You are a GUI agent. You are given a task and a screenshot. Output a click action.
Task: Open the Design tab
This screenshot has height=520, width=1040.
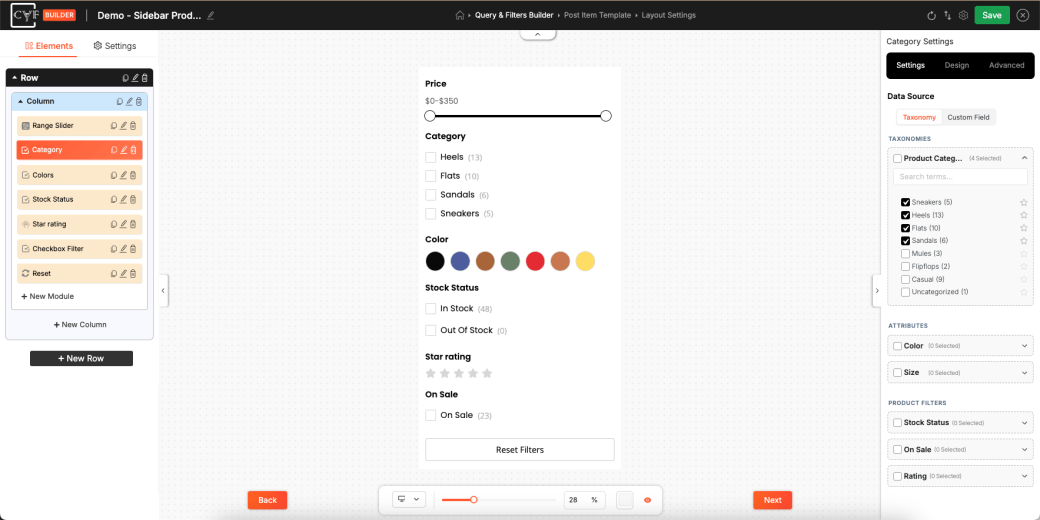coord(956,65)
